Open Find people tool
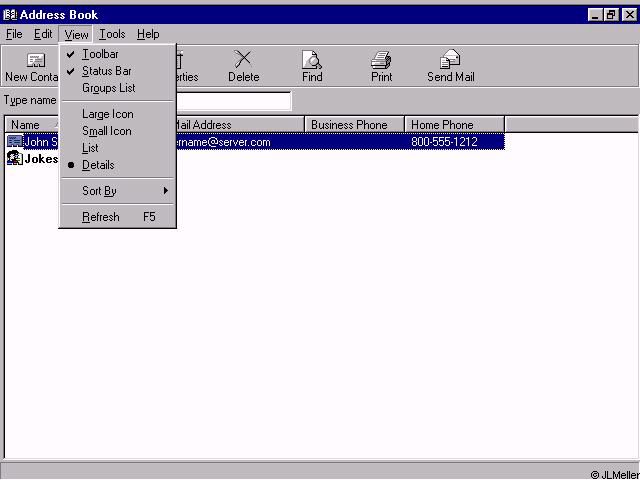This screenshot has height=480, width=640. click(x=312, y=61)
